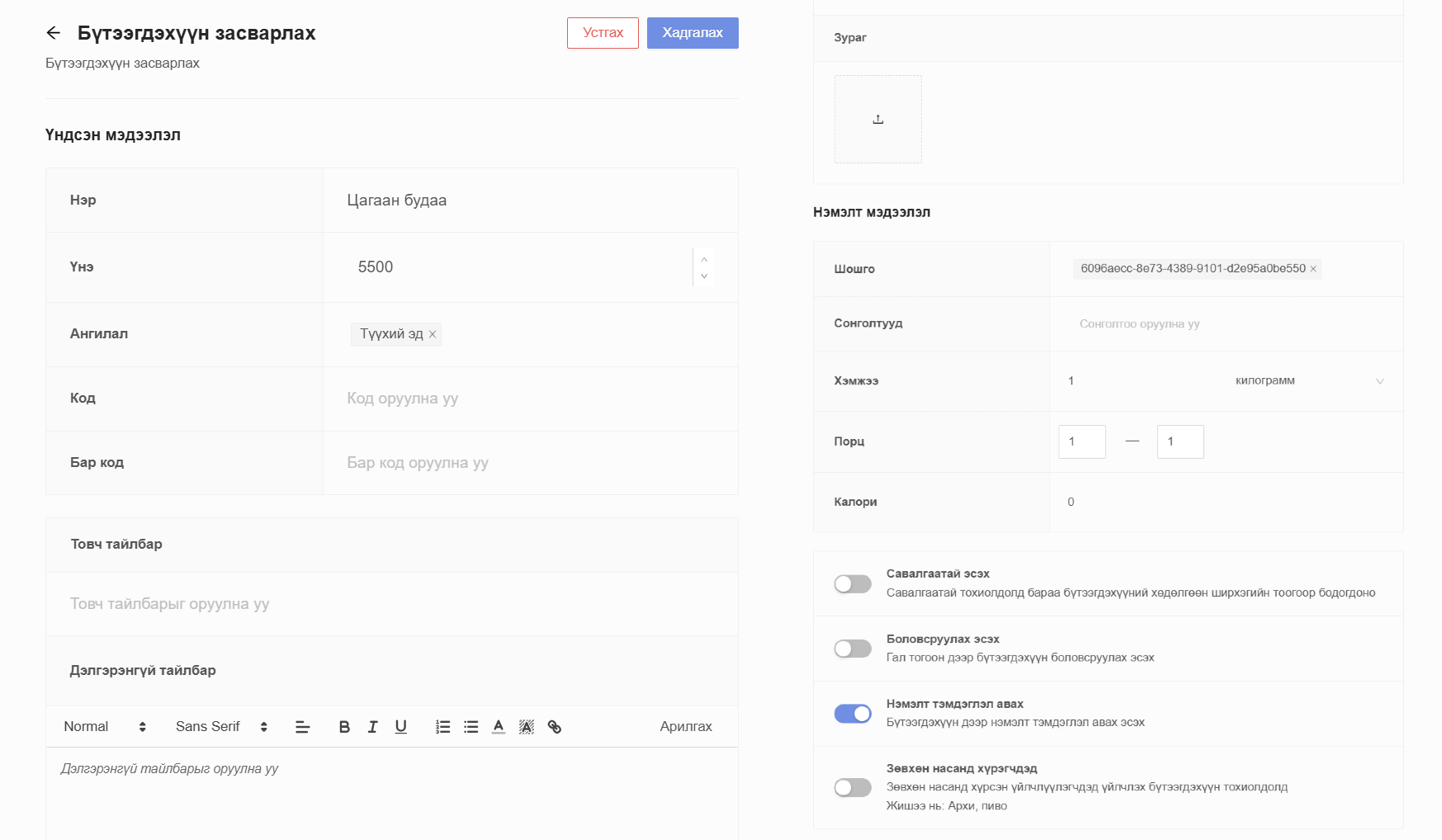Screen dimensions: 1442x840
Task: Open the Normal heading size dropdown
Action: [x=105, y=727]
